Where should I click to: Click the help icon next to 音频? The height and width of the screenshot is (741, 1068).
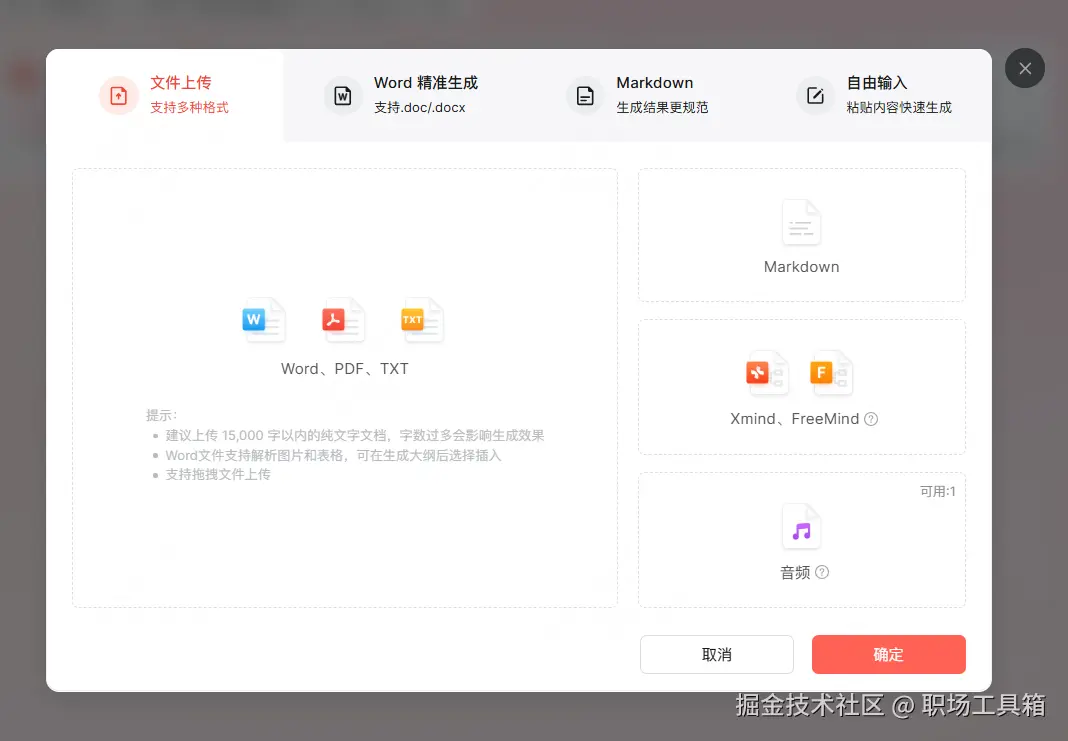coord(822,572)
